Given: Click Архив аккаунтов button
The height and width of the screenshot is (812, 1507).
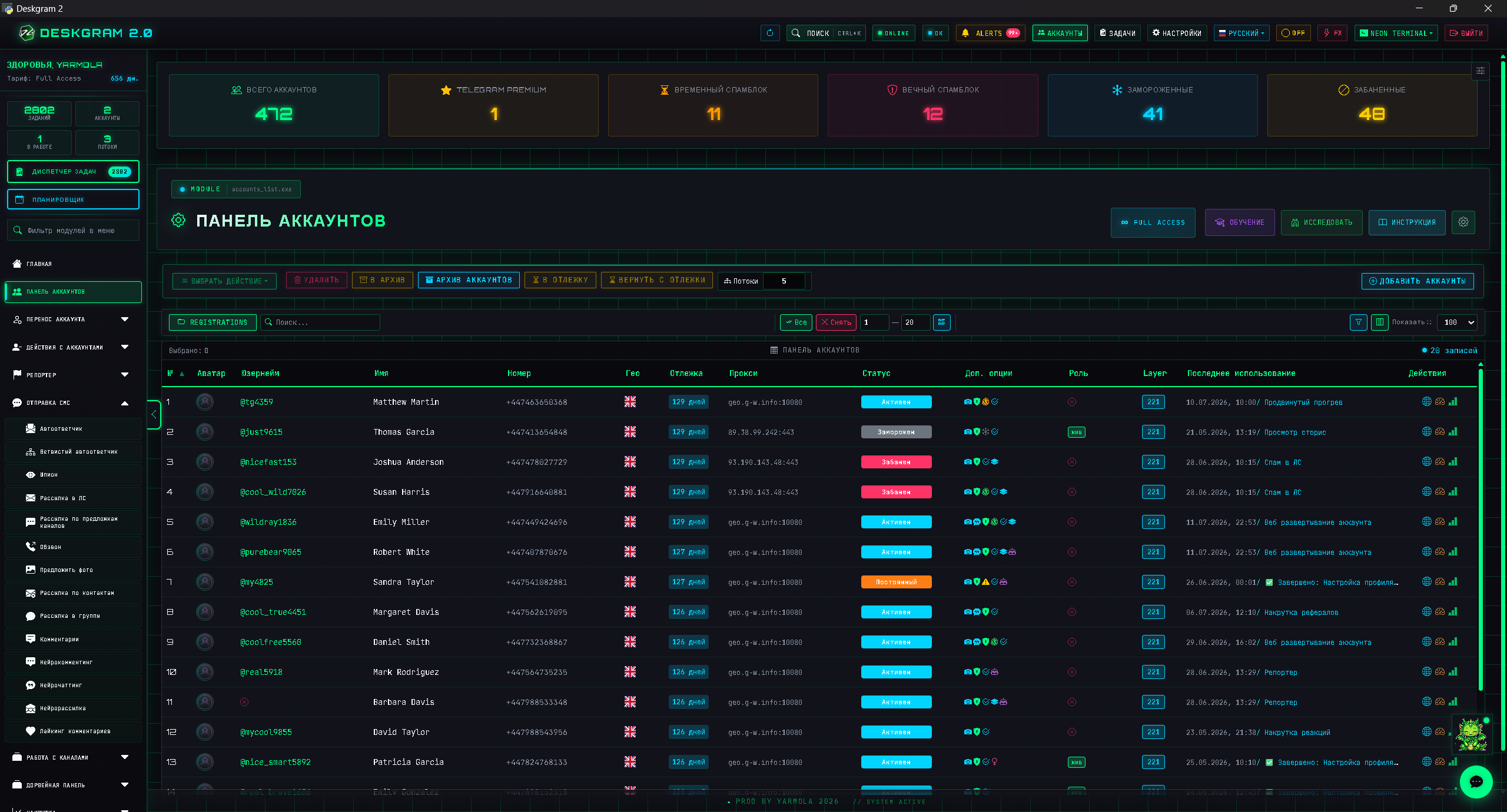Looking at the screenshot, I should (469, 280).
